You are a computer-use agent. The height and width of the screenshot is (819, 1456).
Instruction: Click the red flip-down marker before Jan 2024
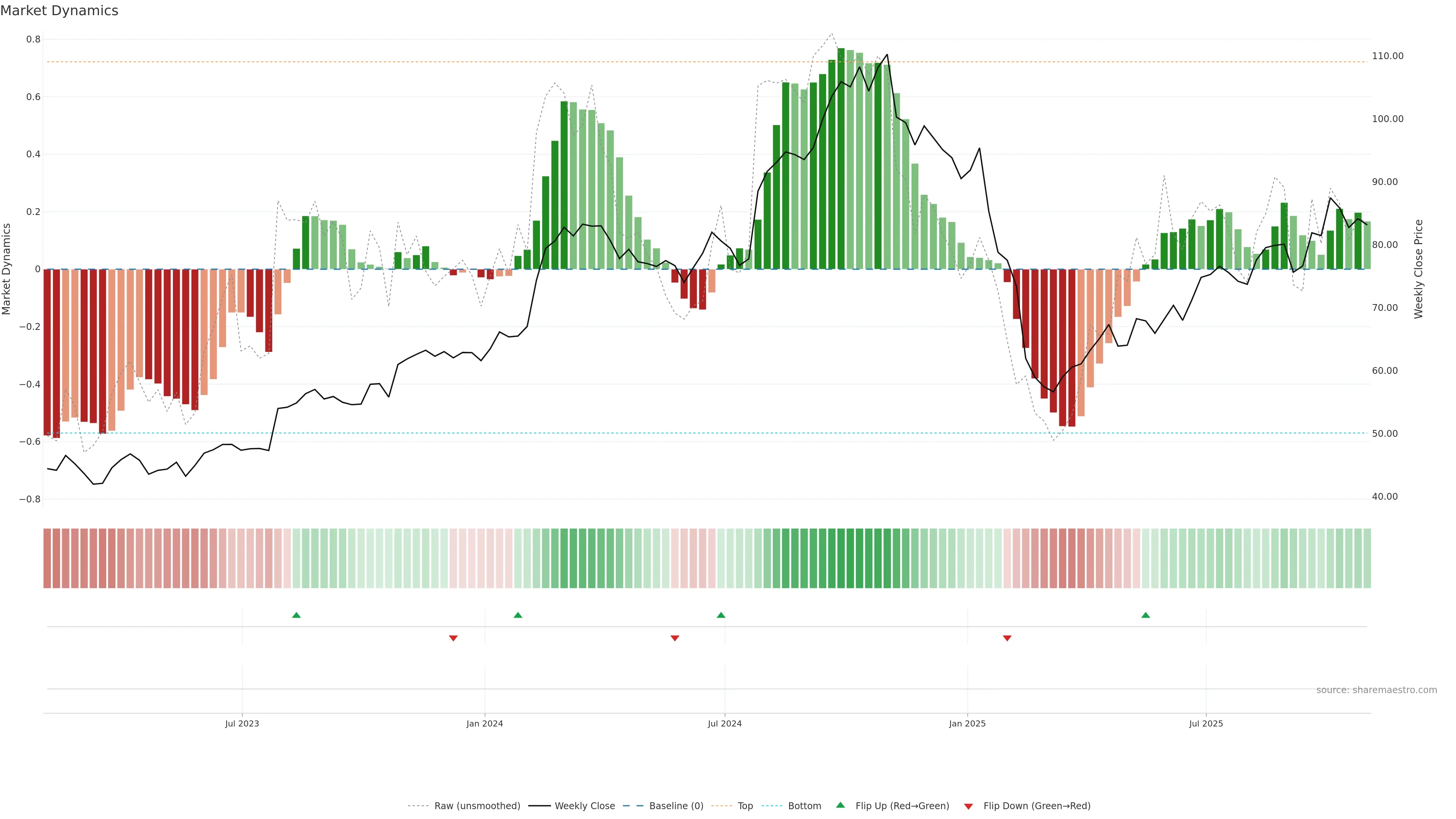(453, 638)
